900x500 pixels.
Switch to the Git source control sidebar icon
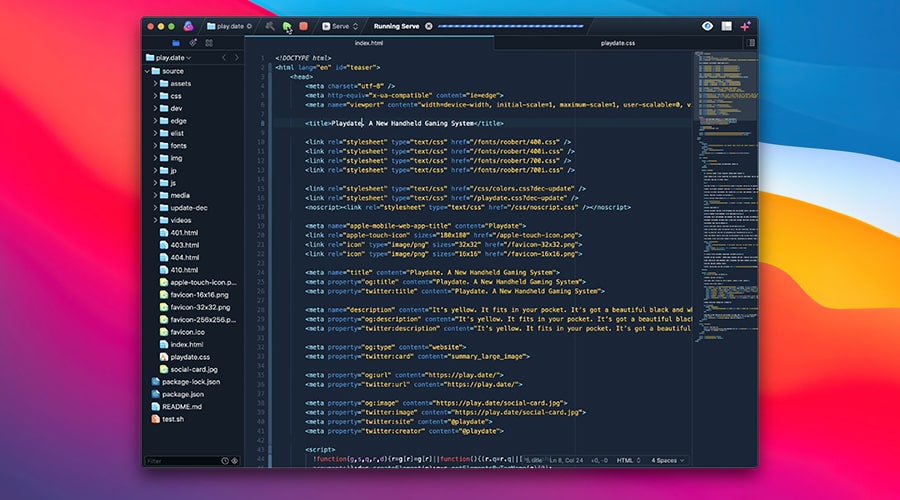pos(192,43)
